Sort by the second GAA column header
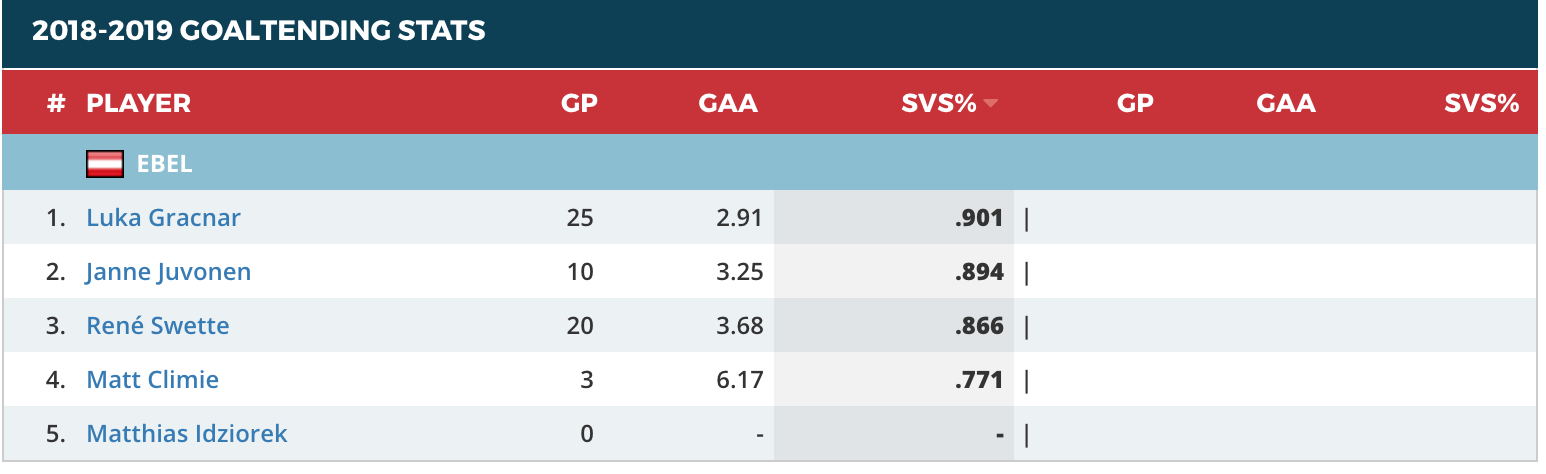Screen dimensions: 1546x474 pos(1286,103)
